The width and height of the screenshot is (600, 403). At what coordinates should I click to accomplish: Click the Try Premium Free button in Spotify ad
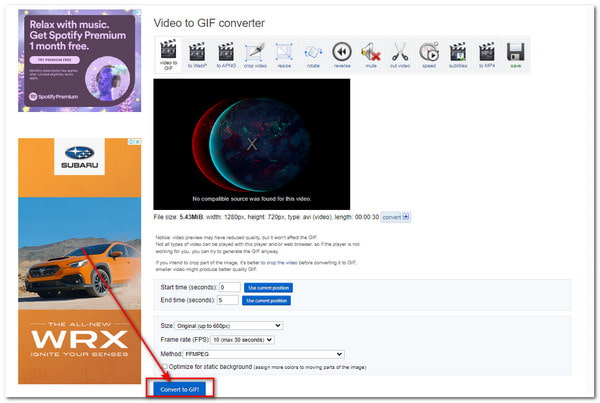tap(55, 60)
